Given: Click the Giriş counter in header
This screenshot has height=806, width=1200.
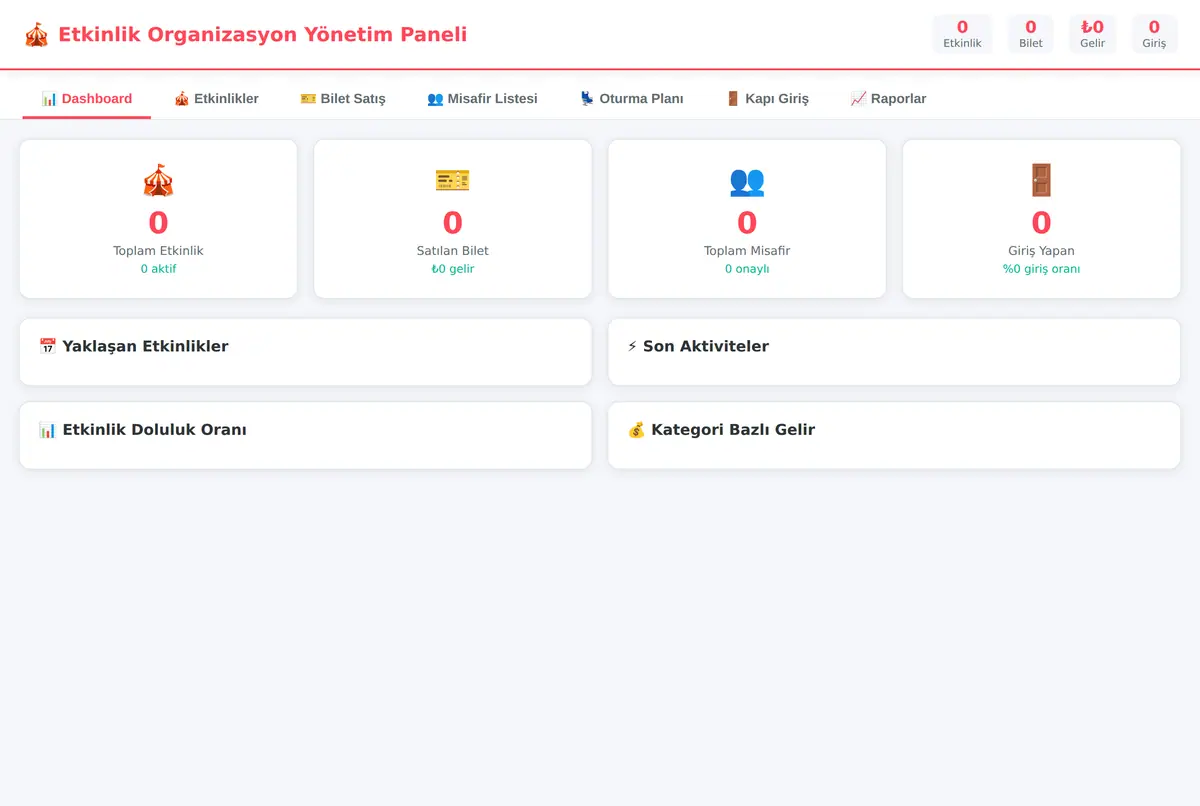Looking at the screenshot, I should tap(1154, 34).
